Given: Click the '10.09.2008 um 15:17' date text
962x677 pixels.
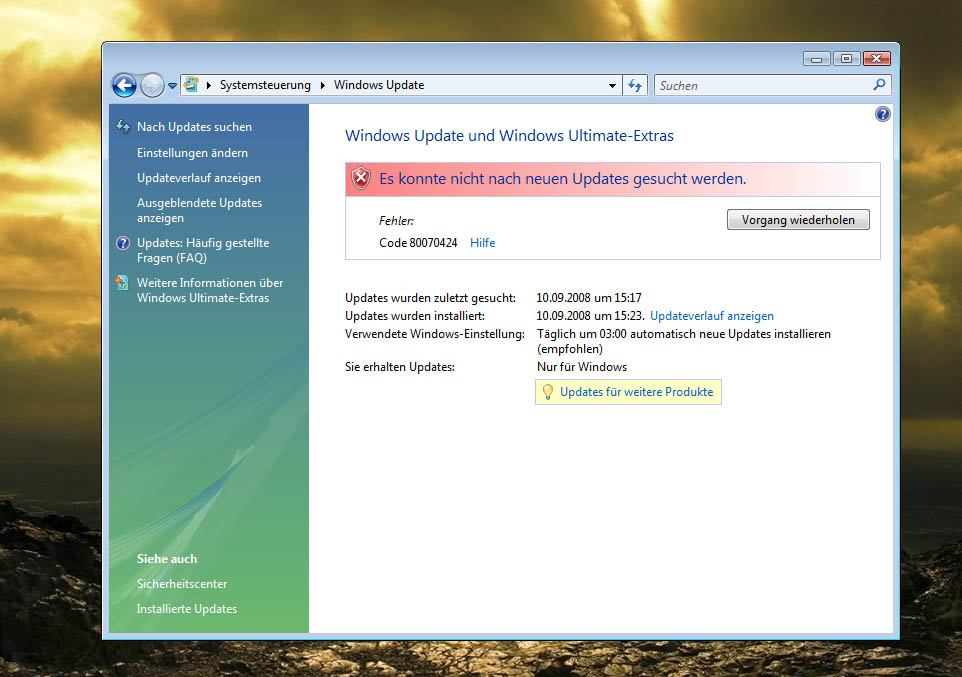Looking at the screenshot, I should (x=589, y=298).
